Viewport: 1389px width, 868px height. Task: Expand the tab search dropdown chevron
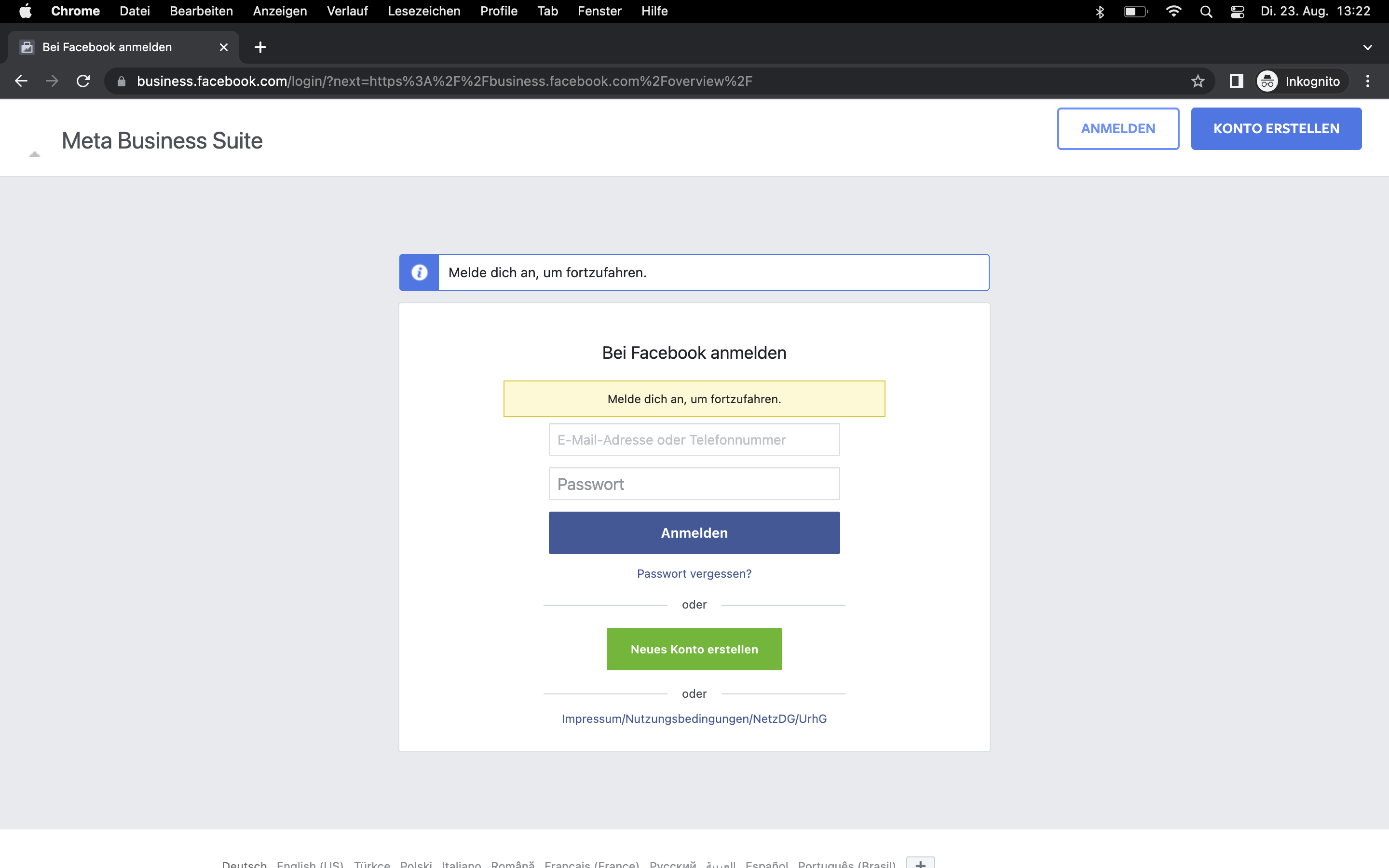click(x=1368, y=47)
